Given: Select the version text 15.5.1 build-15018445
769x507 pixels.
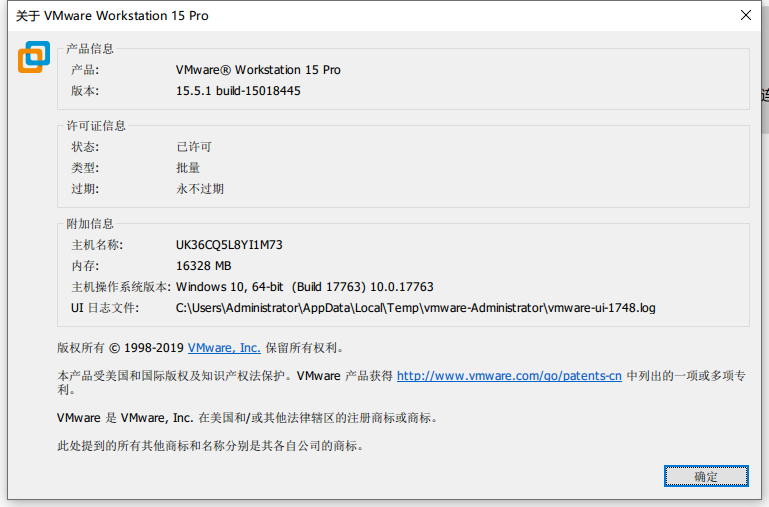Looking at the screenshot, I should pos(238,91).
